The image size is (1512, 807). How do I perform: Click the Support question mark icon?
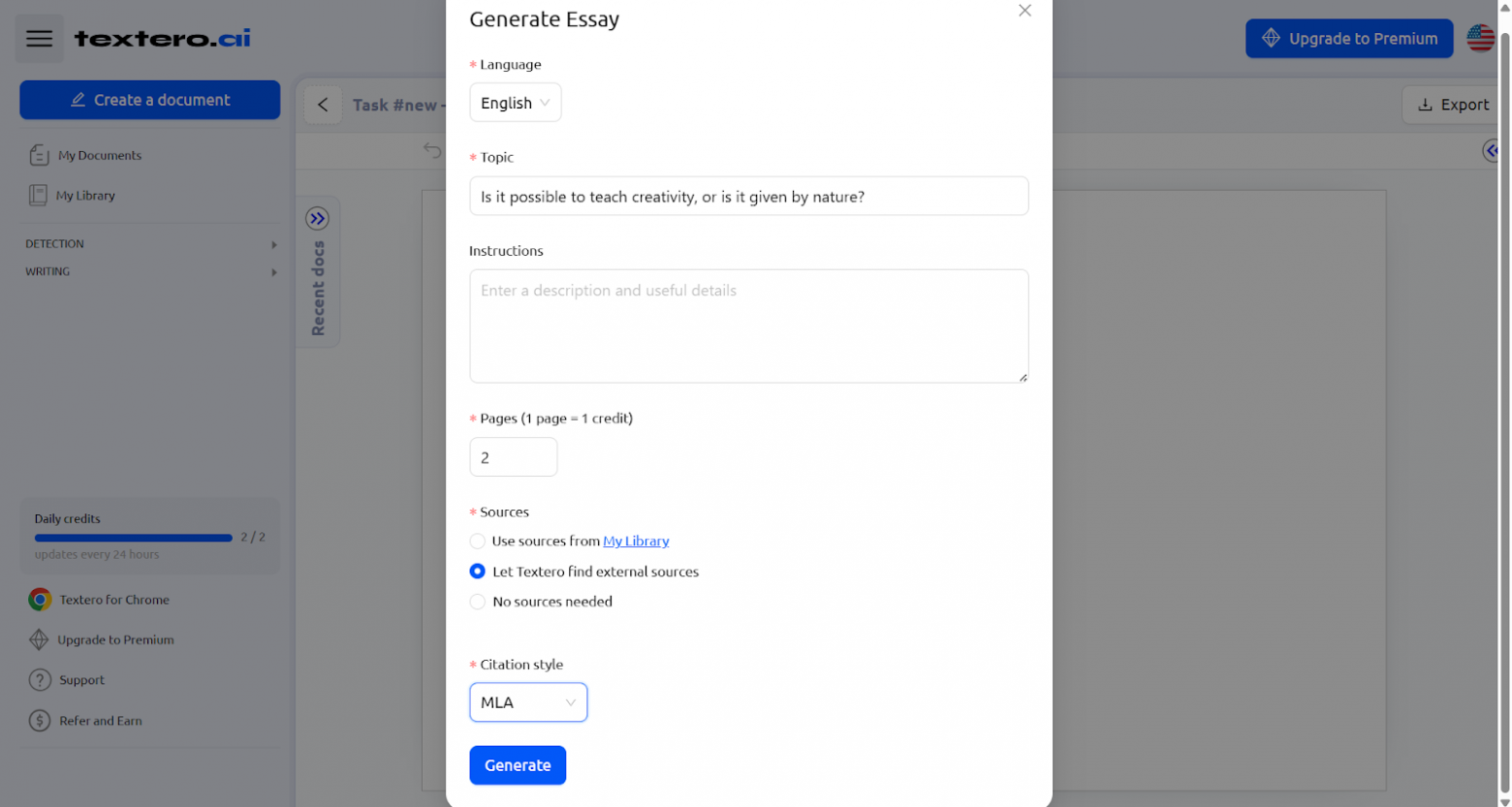point(40,680)
